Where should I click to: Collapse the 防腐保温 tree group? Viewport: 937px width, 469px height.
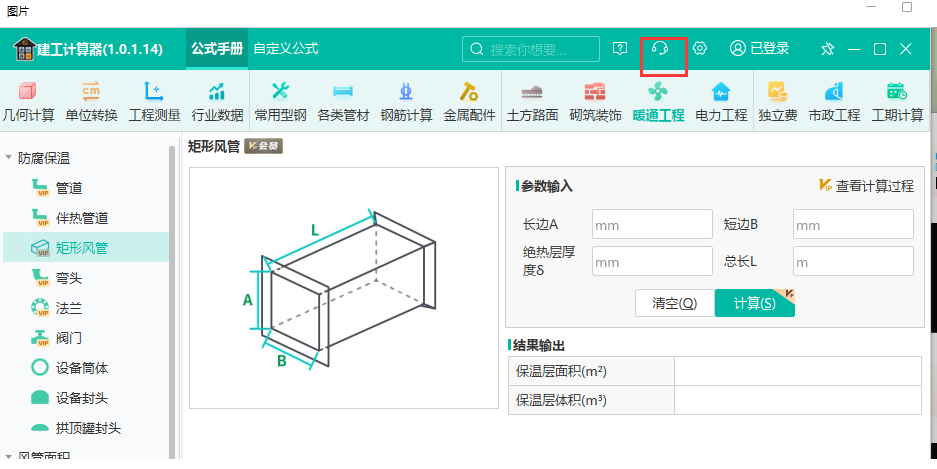[x=10, y=158]
